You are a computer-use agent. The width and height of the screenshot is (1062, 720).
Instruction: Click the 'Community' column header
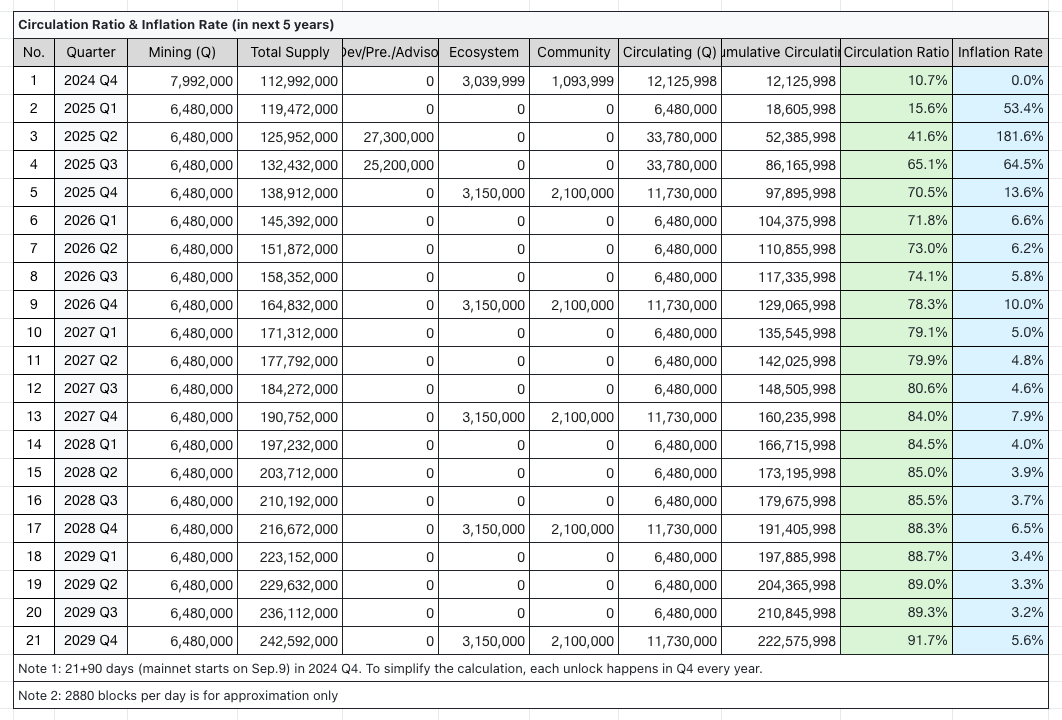tap(574, 52)
